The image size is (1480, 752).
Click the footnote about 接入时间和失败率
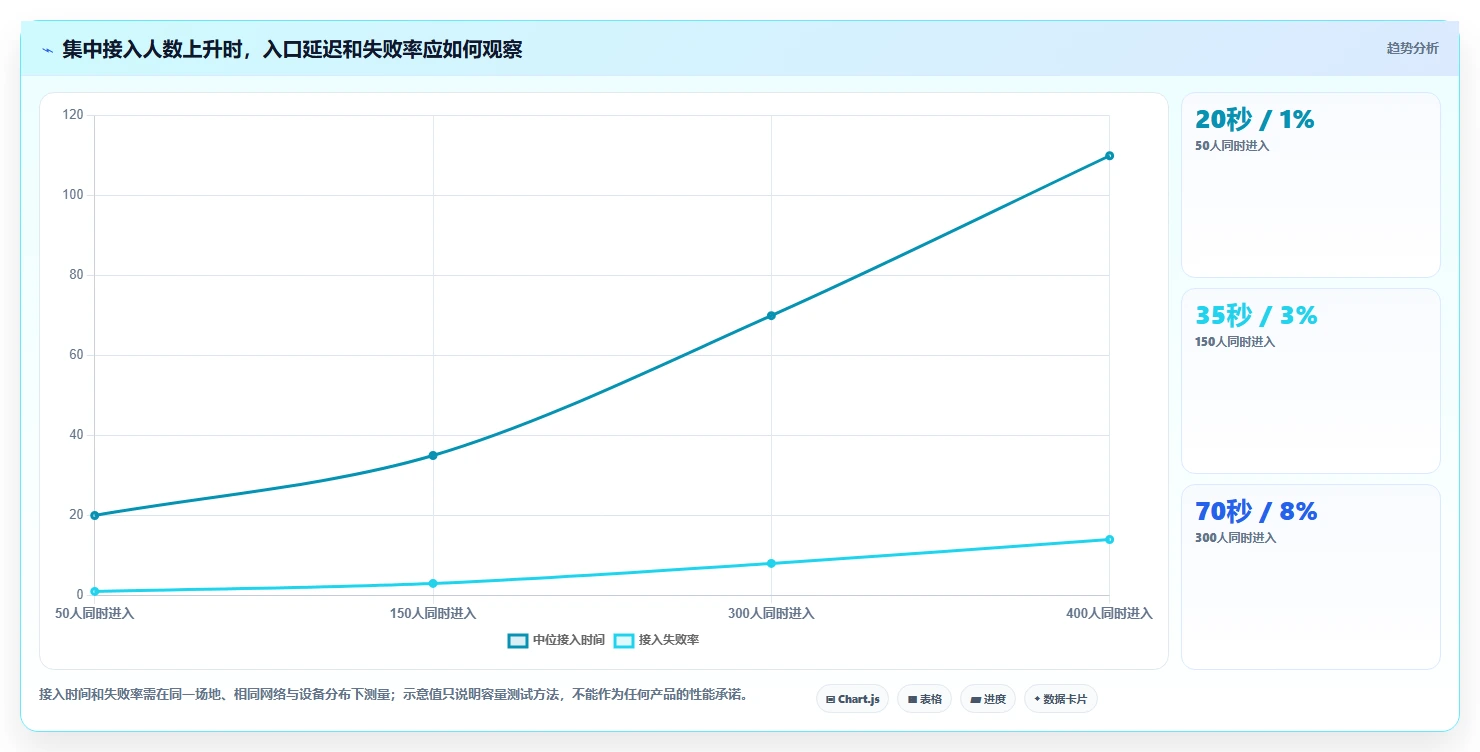tap(394, 694)
